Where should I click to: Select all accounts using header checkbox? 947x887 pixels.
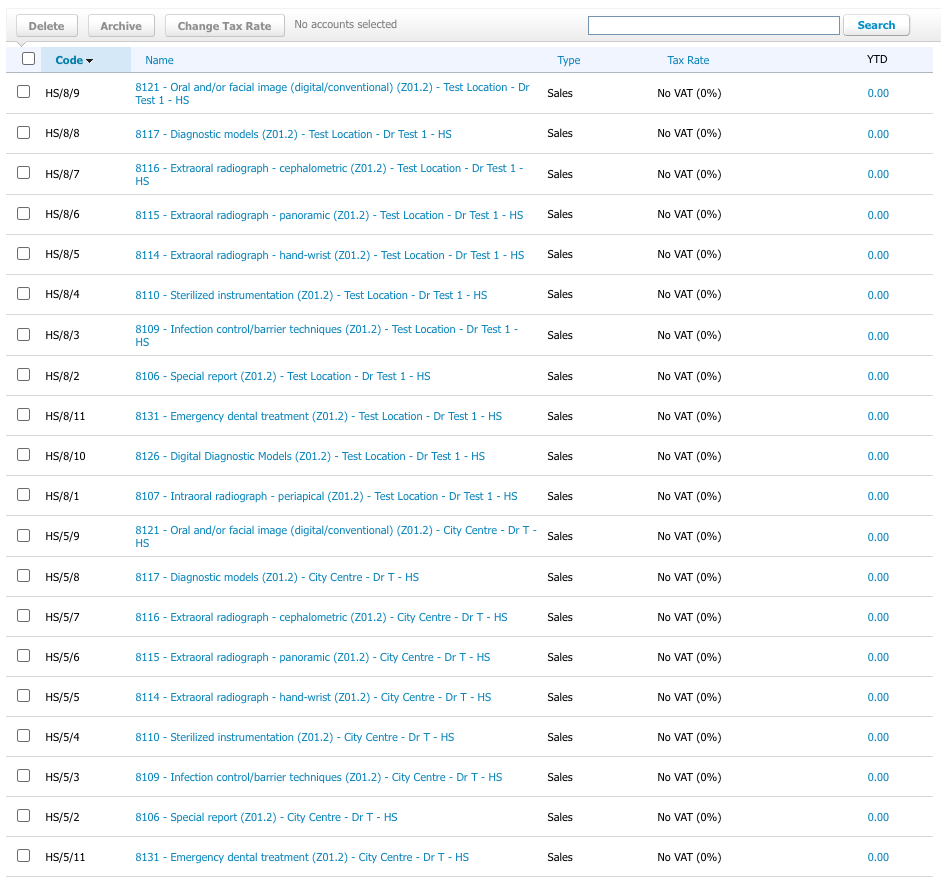pos(28,58)
